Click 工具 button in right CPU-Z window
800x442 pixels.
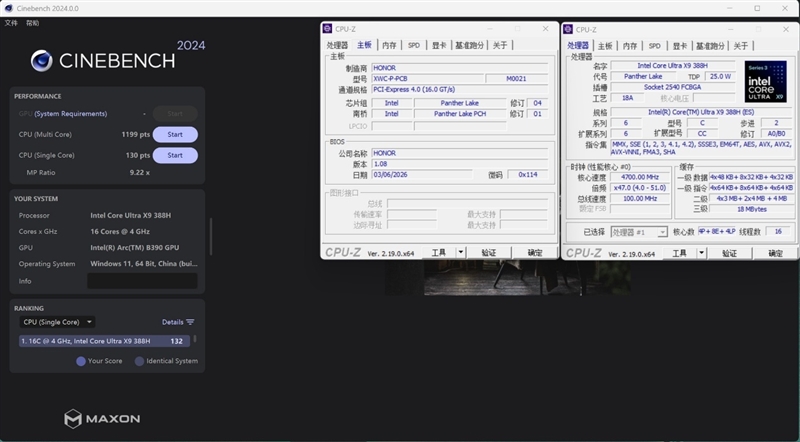680,253
